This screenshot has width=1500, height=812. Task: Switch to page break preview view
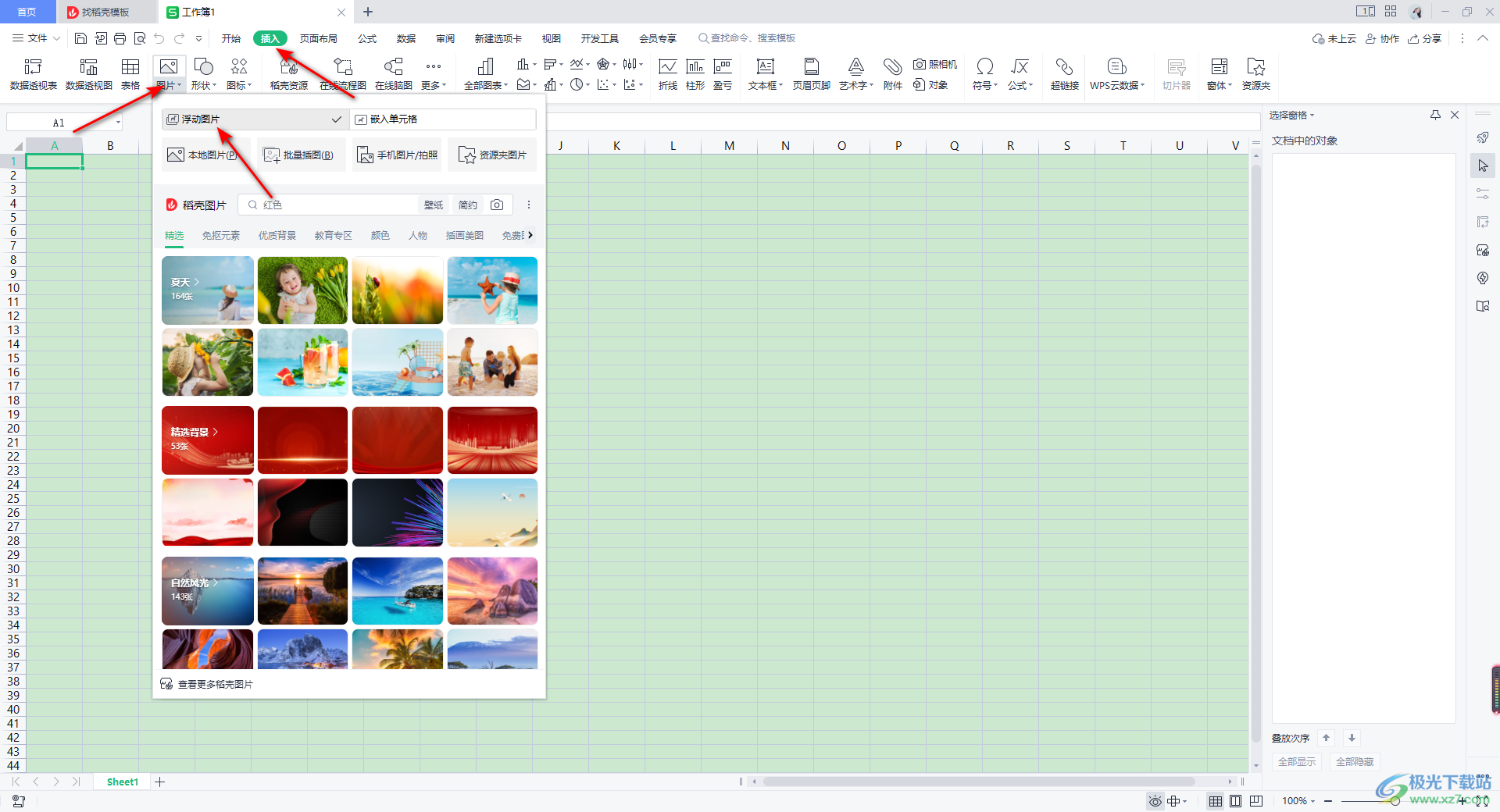pyautogui.click(x=1256, y=801)
